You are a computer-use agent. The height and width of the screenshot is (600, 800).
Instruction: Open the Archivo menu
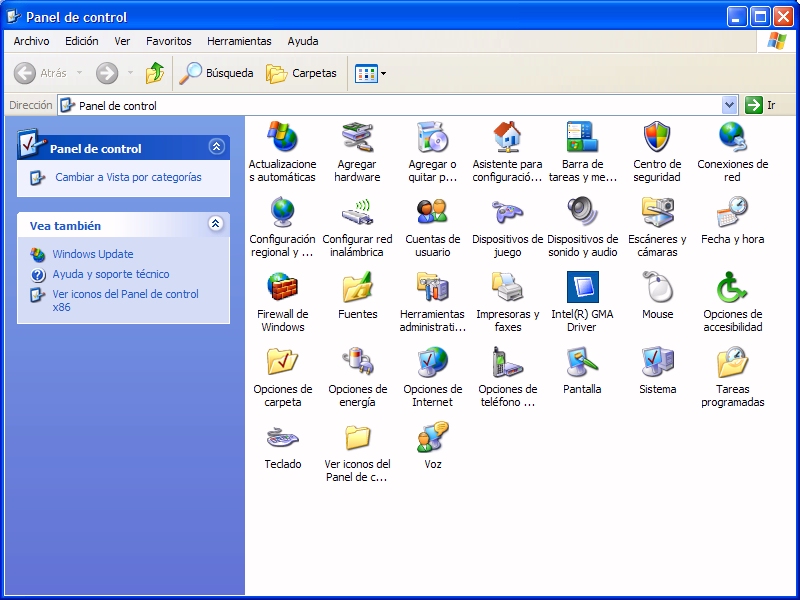(32, 41)
